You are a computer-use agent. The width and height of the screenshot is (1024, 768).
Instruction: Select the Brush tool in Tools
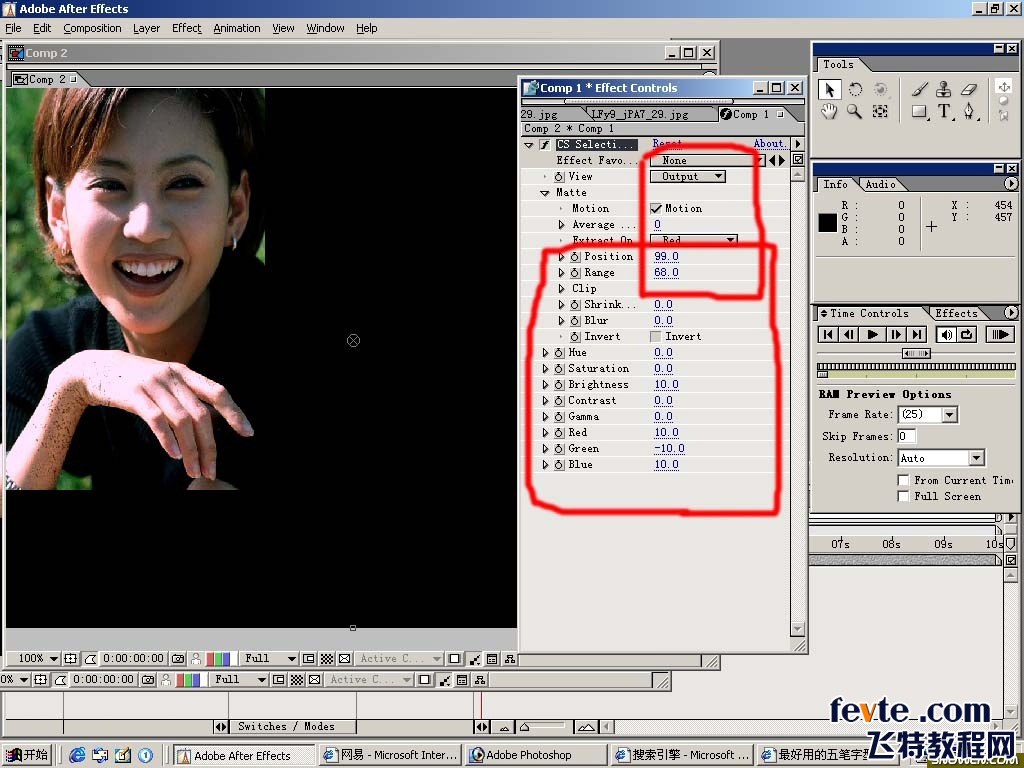tap(920, 90)
